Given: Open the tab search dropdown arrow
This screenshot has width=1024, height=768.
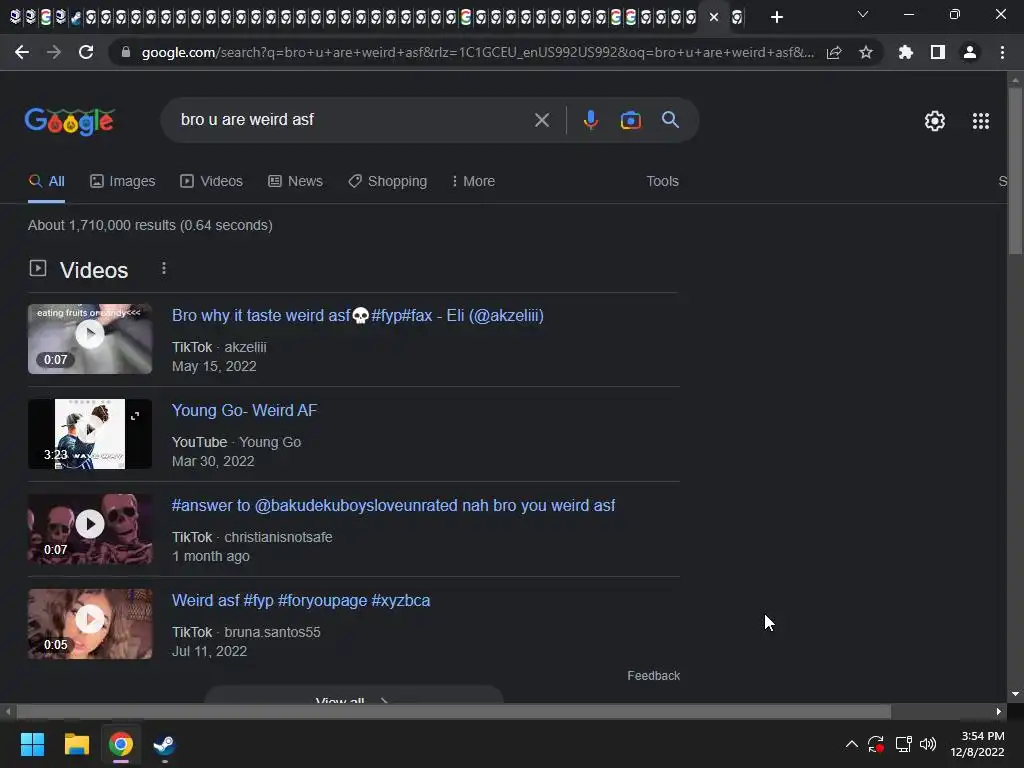Looking at the screenshot, I should pyautogui.click(x=863, y=14).
